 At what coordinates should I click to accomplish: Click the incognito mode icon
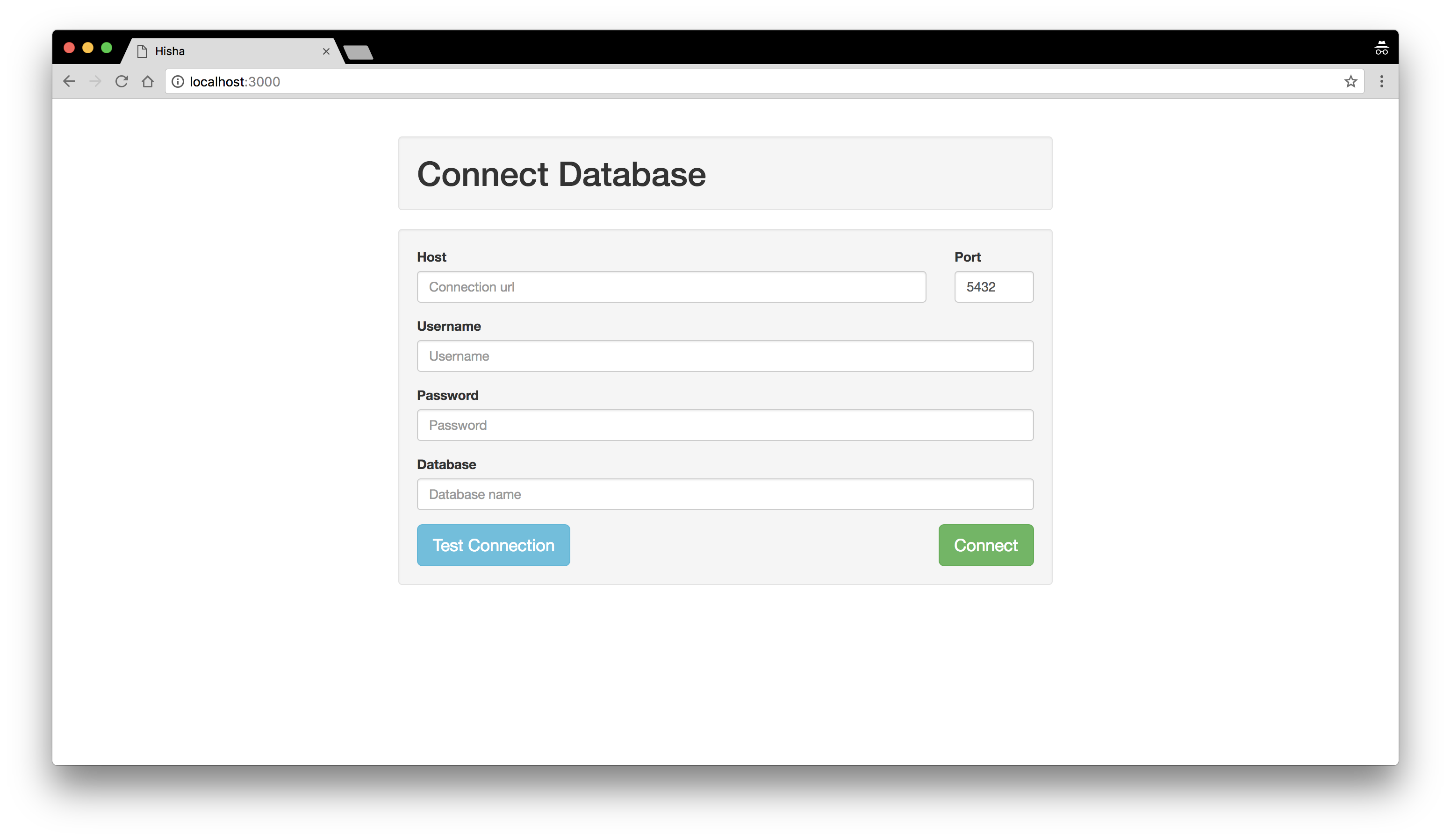tap(1381, 48)
